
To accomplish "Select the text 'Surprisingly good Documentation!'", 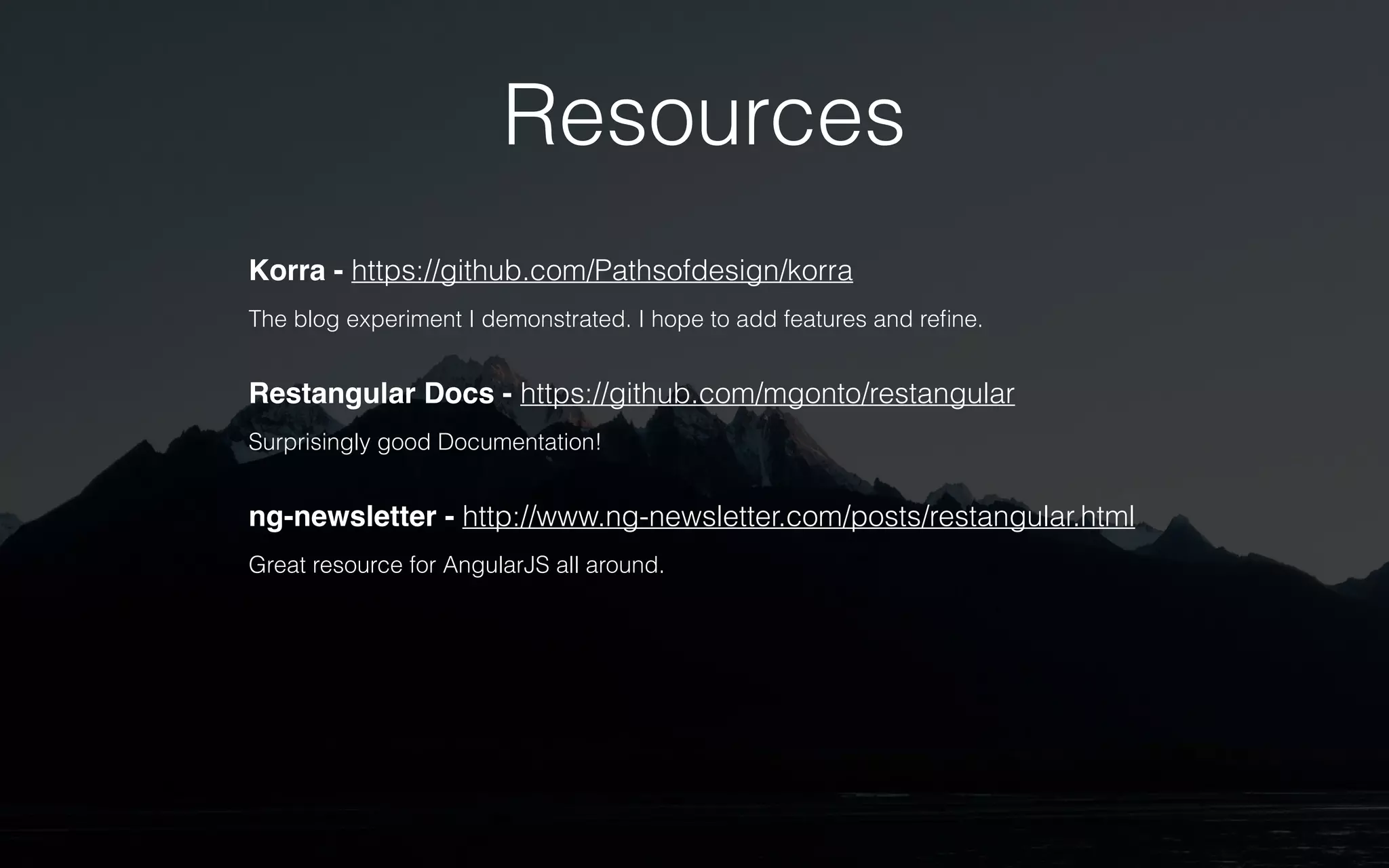I will (425, 442).
